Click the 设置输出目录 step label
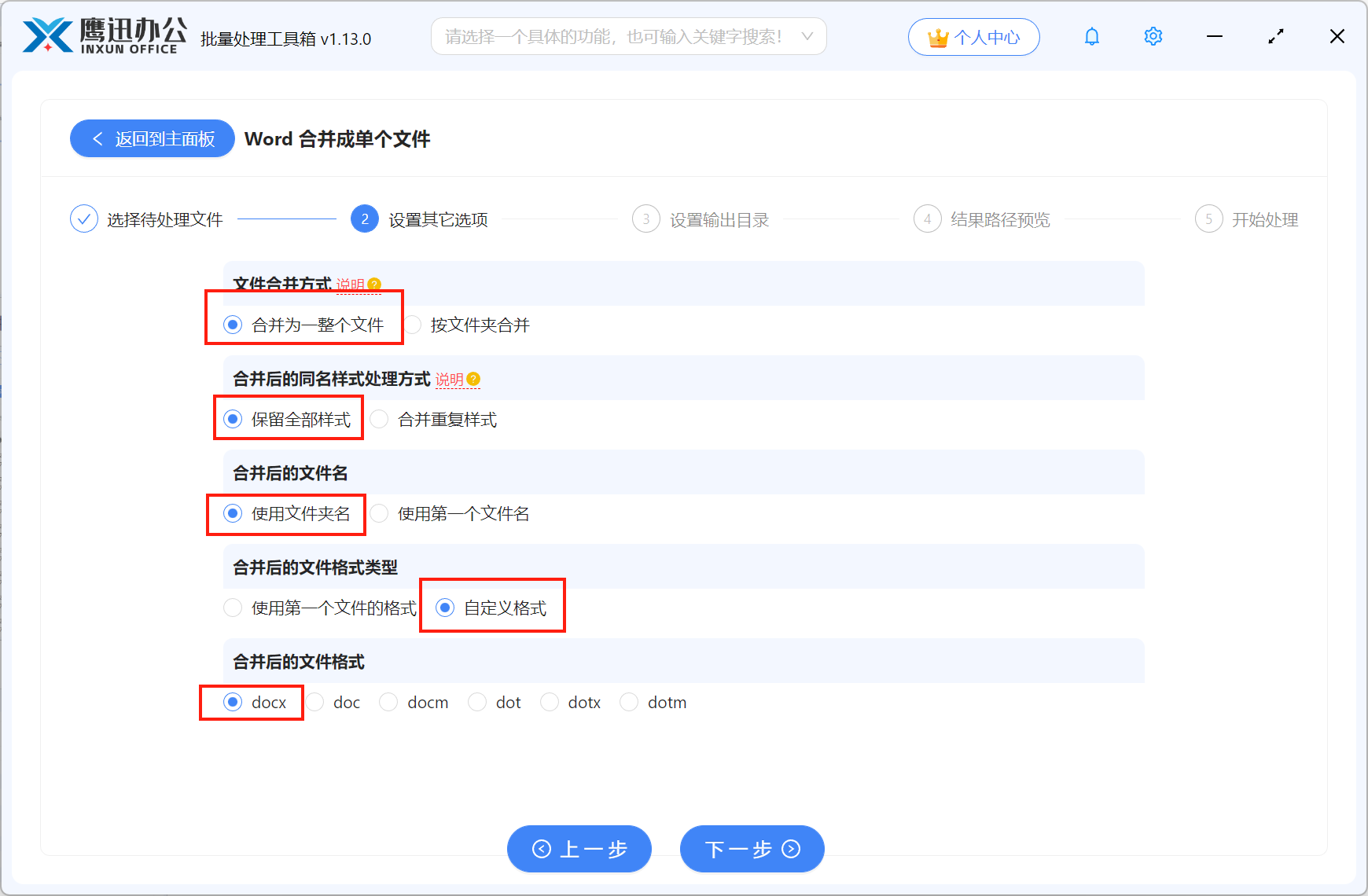1368x896 pixels. 718,218
